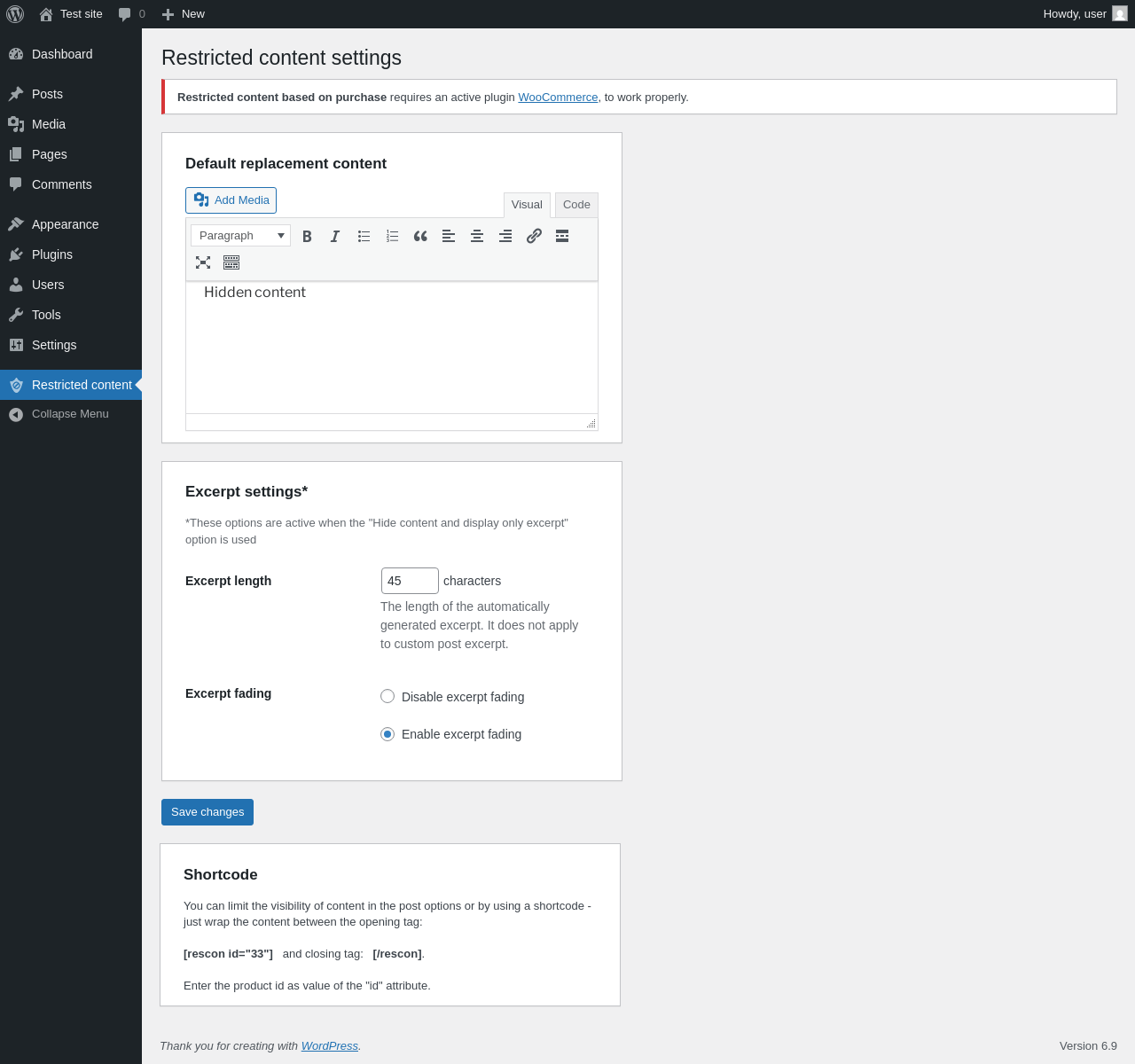1135x1064 pixels.
Task: Click the '[rescon id="33"]' shortcode text
Action: point(228,954)
